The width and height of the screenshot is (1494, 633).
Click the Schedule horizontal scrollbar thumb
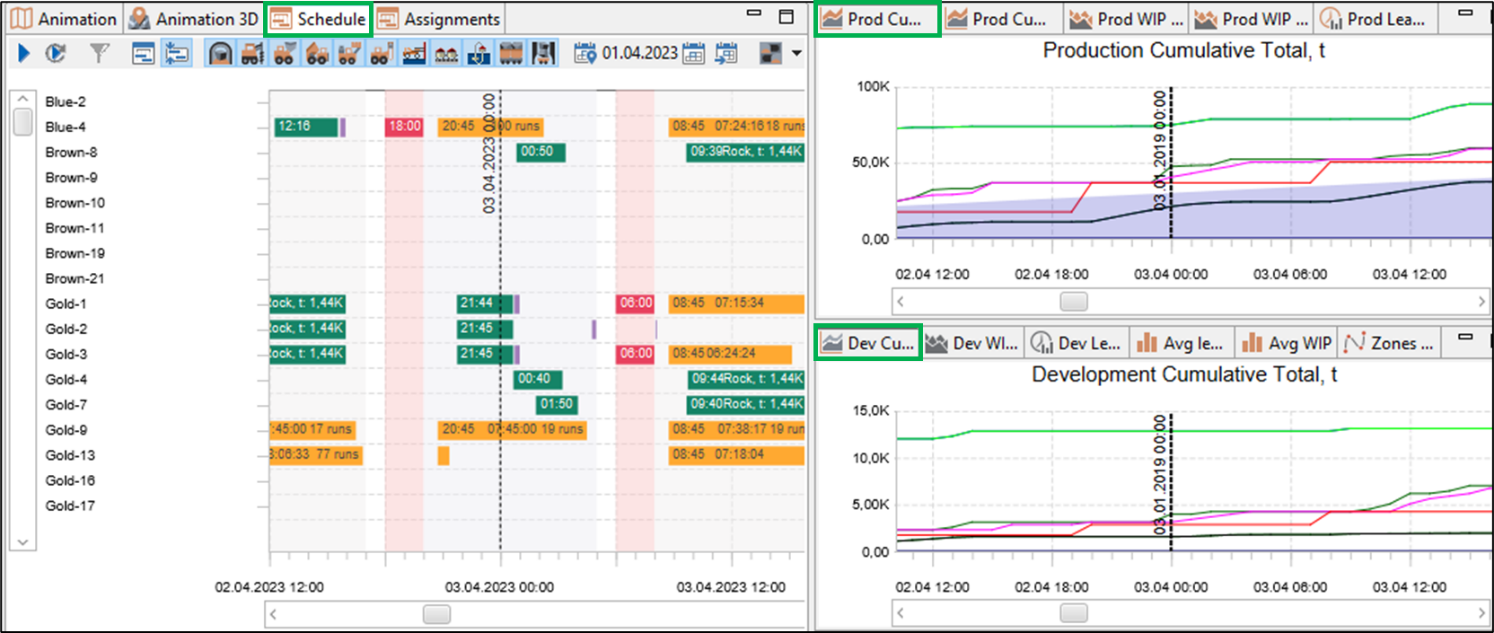[x=436, y=615]
